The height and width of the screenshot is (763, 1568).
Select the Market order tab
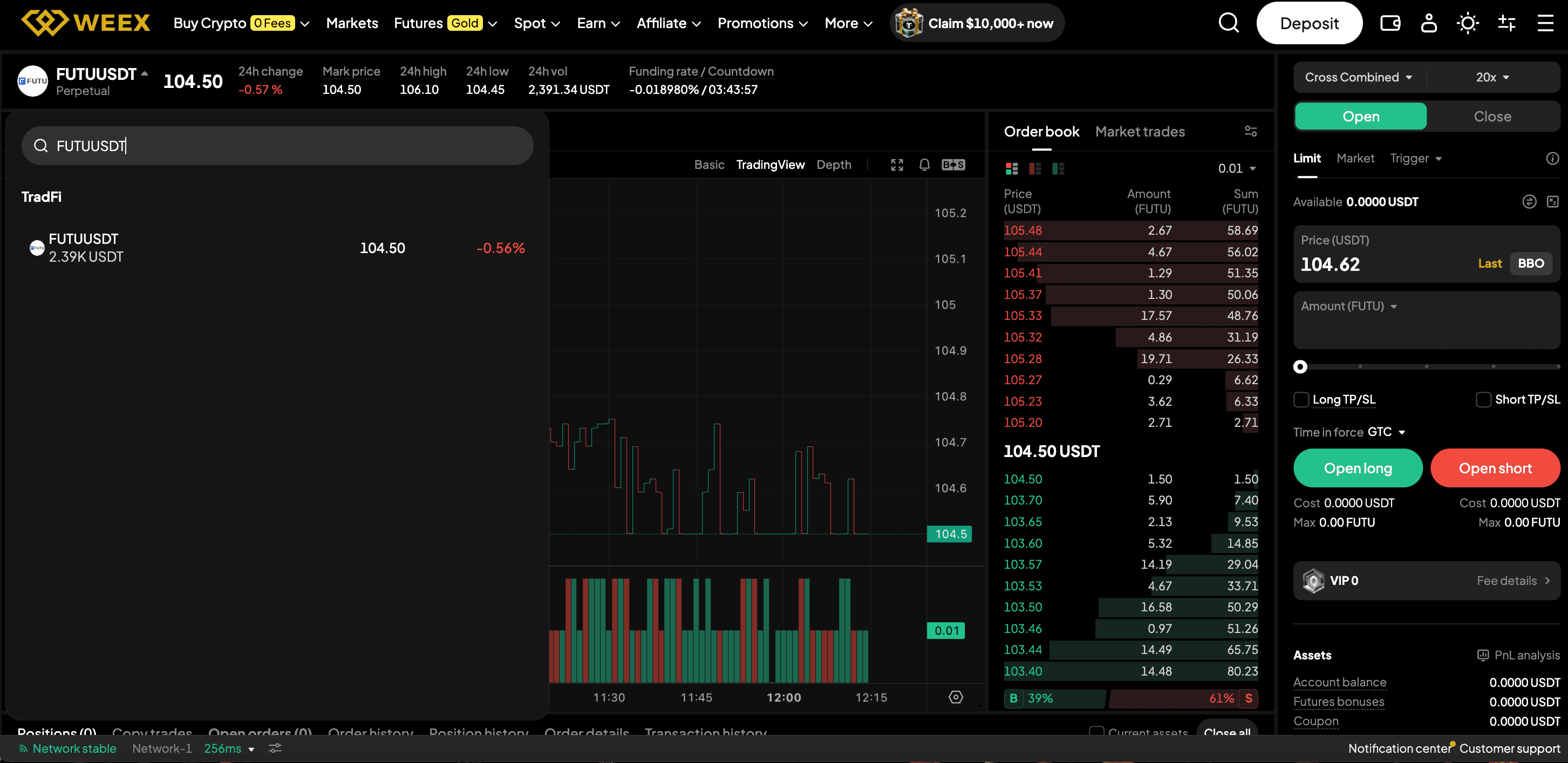(x=1355, y=158)
